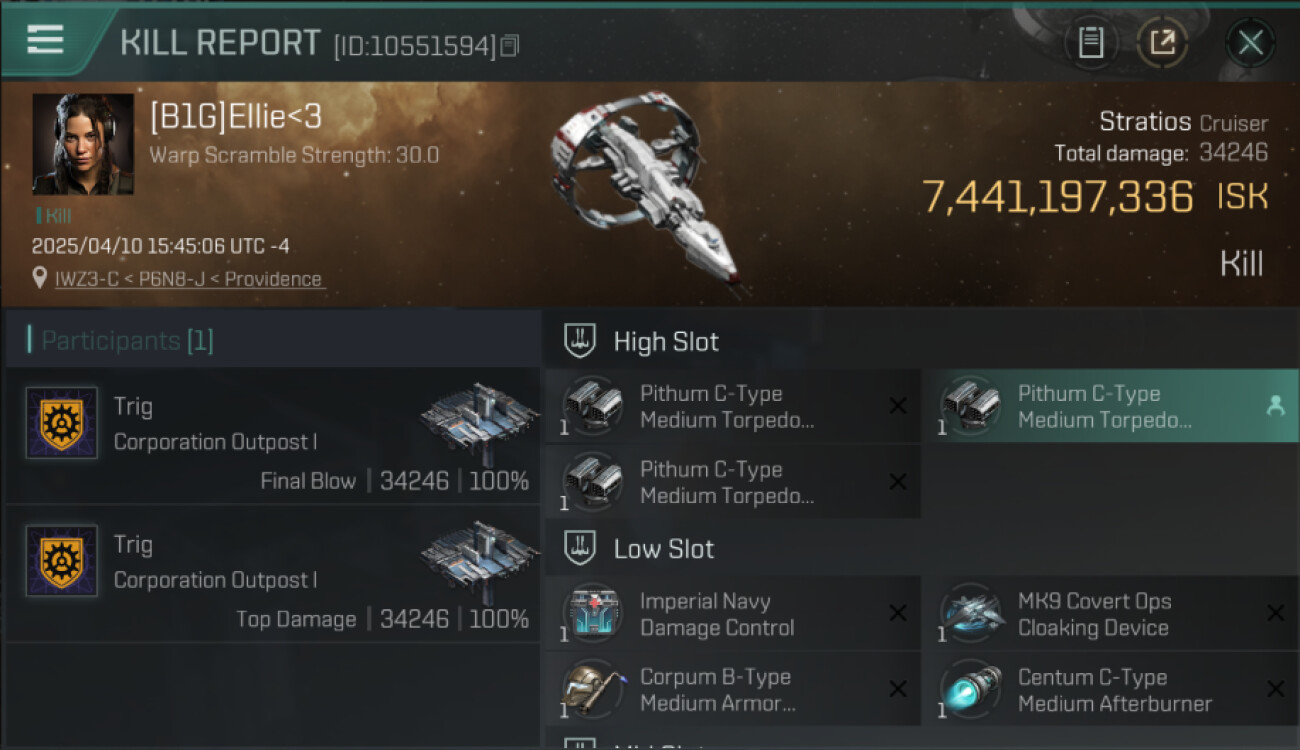1300x750 pixels.
Task: Open the hamburger main menu
Action: point(45,40)
